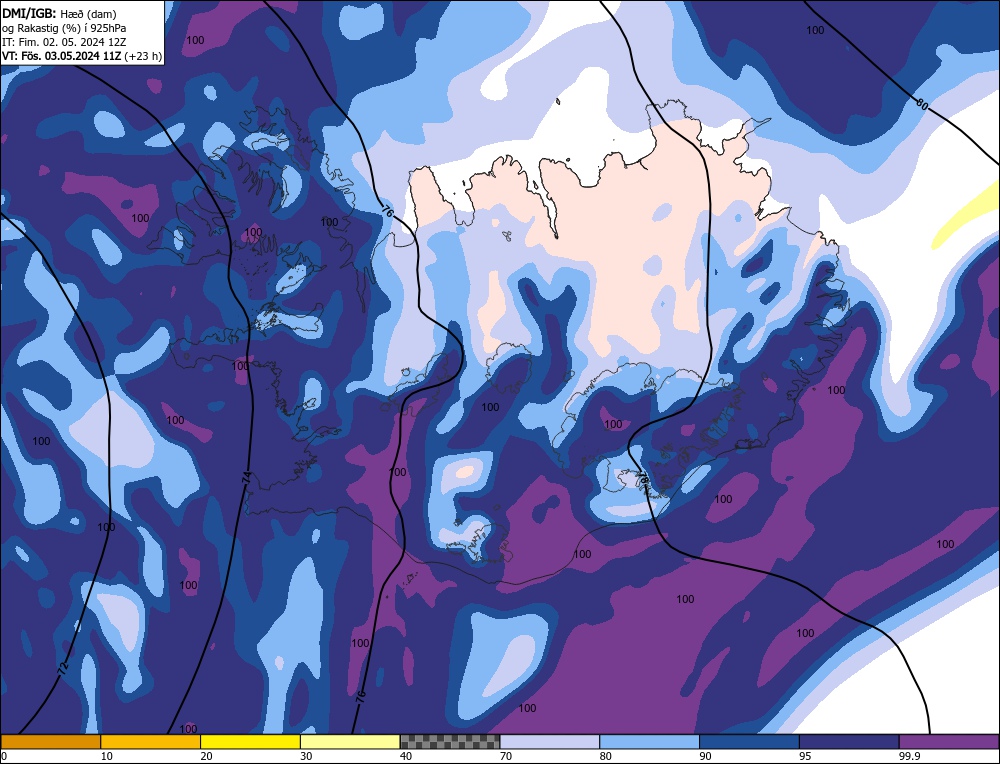The height and width of the screenshot is (764, 1000).
Task: Pick the lavender 70–80 legend swatch
Action: click(x=550, y=741)
